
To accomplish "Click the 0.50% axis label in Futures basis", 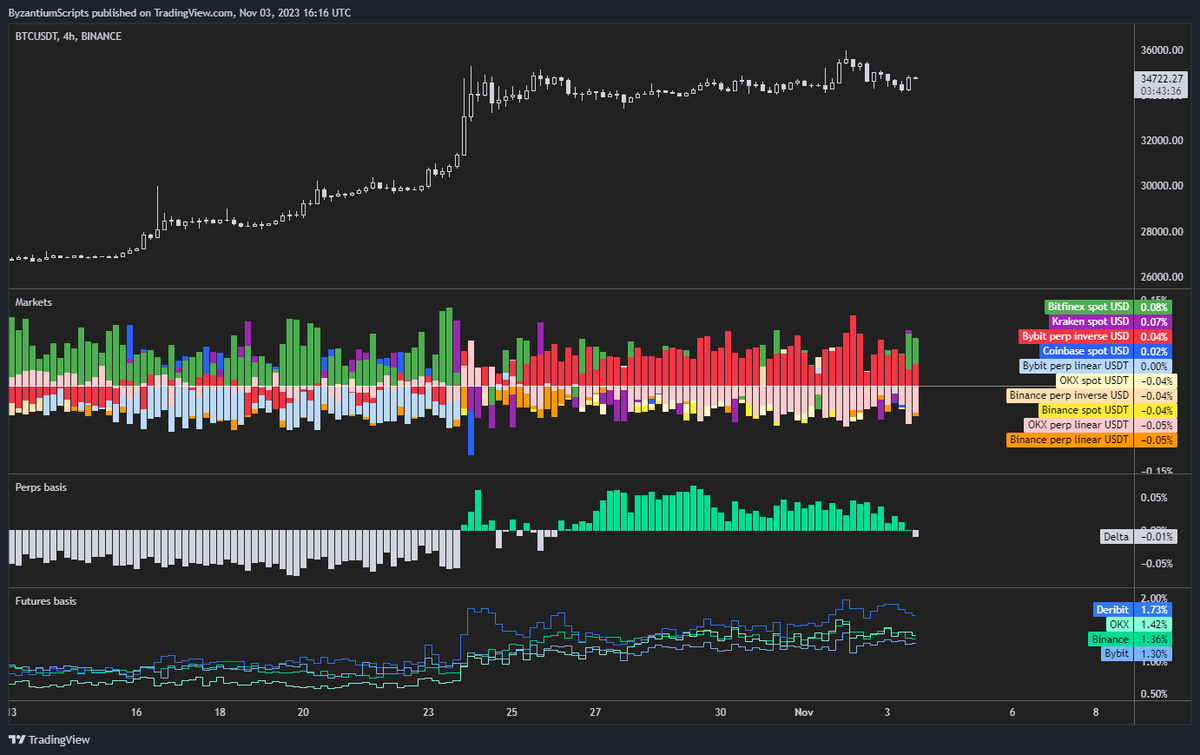I will [x=1154, y=694].
